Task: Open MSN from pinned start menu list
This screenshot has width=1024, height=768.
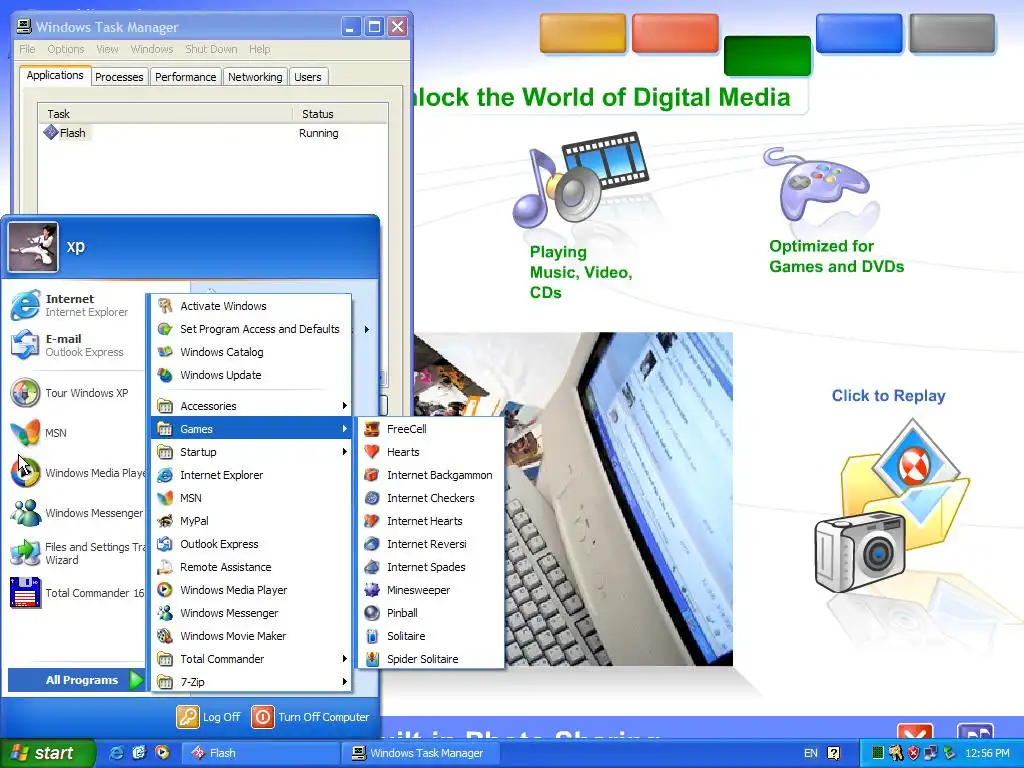Action: pyautogui.click(x=76, y=432)
